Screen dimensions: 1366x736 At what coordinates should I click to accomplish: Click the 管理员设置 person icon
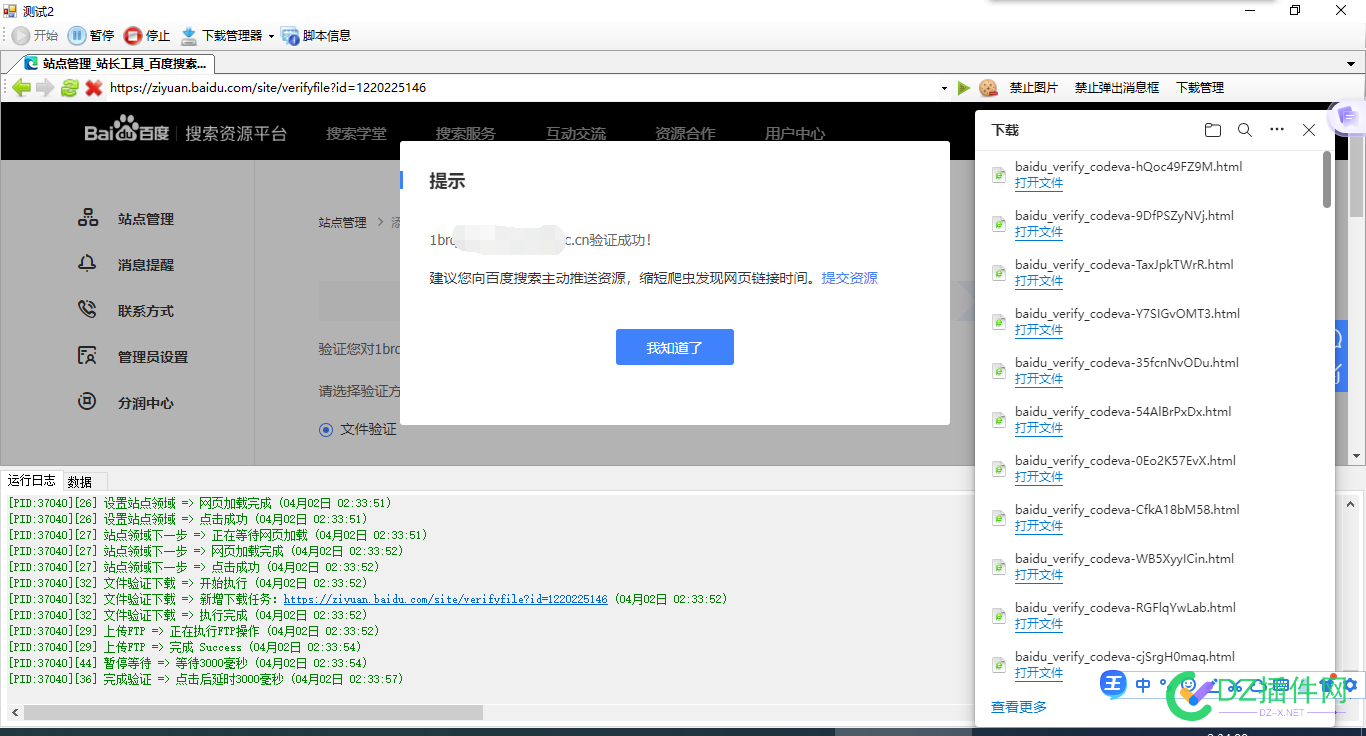(88, 356)
